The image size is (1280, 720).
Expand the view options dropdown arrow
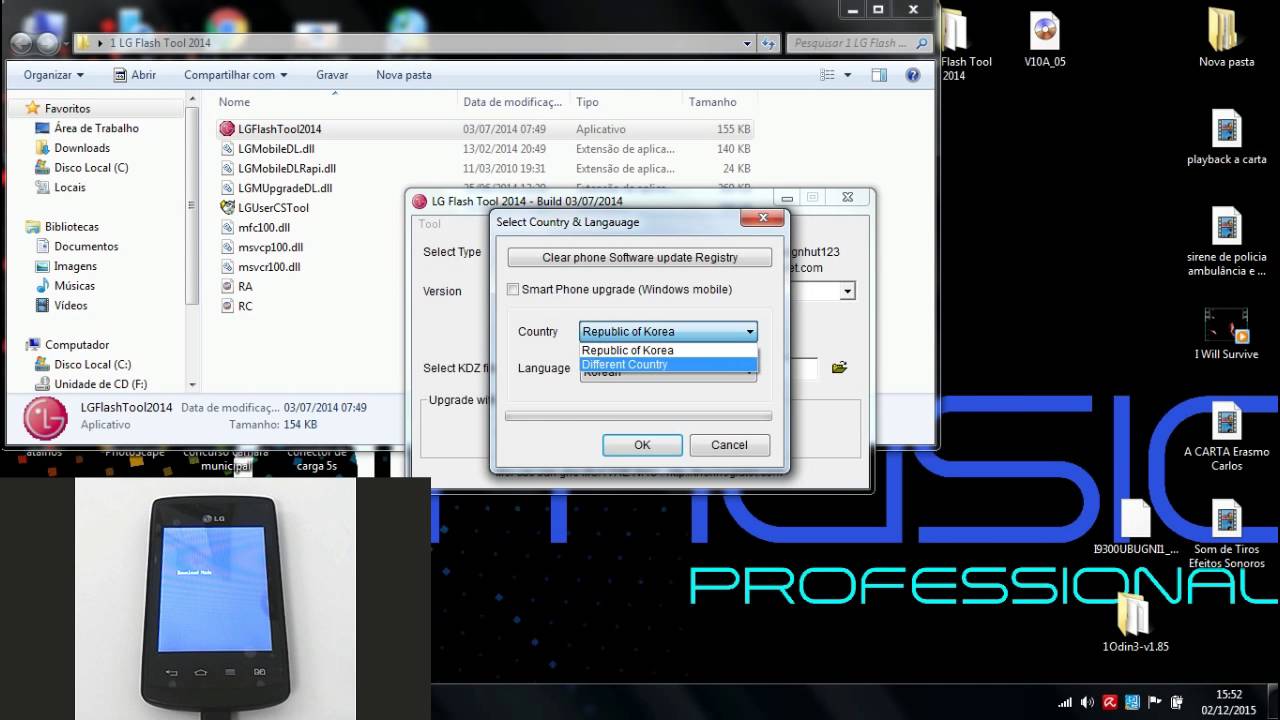click(848, 75)
